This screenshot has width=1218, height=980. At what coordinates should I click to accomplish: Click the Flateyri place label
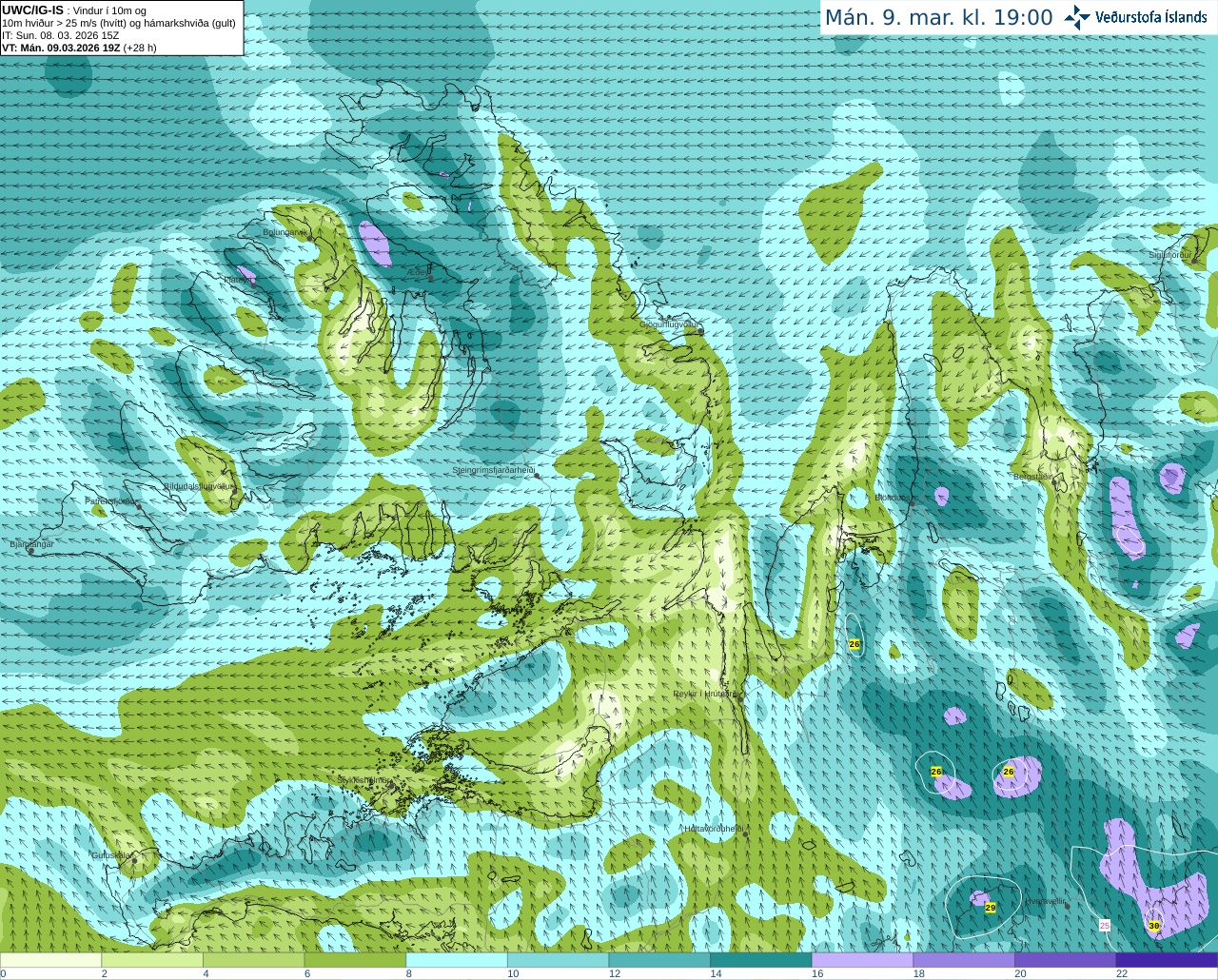pyautogui.click(x=239, y=280)
